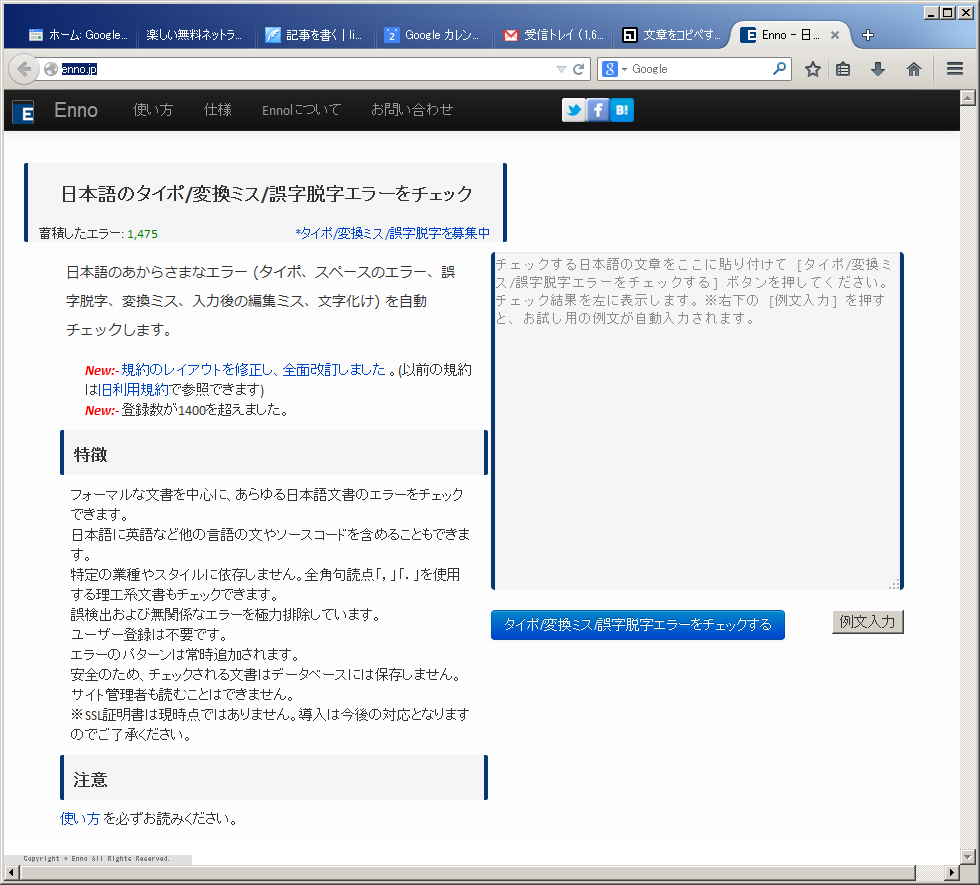
Task: Bookmark this page with the star icon
Action: [x=812, y=69]
